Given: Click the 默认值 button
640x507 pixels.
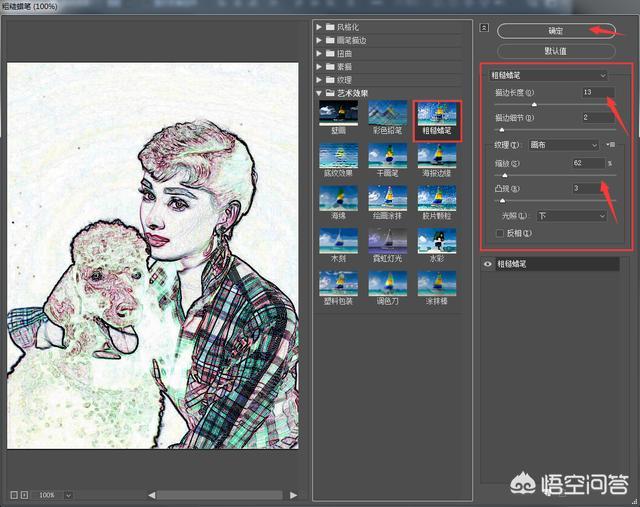Looking at the screenshot, I should pyautogui.click(x=556, y=50).
